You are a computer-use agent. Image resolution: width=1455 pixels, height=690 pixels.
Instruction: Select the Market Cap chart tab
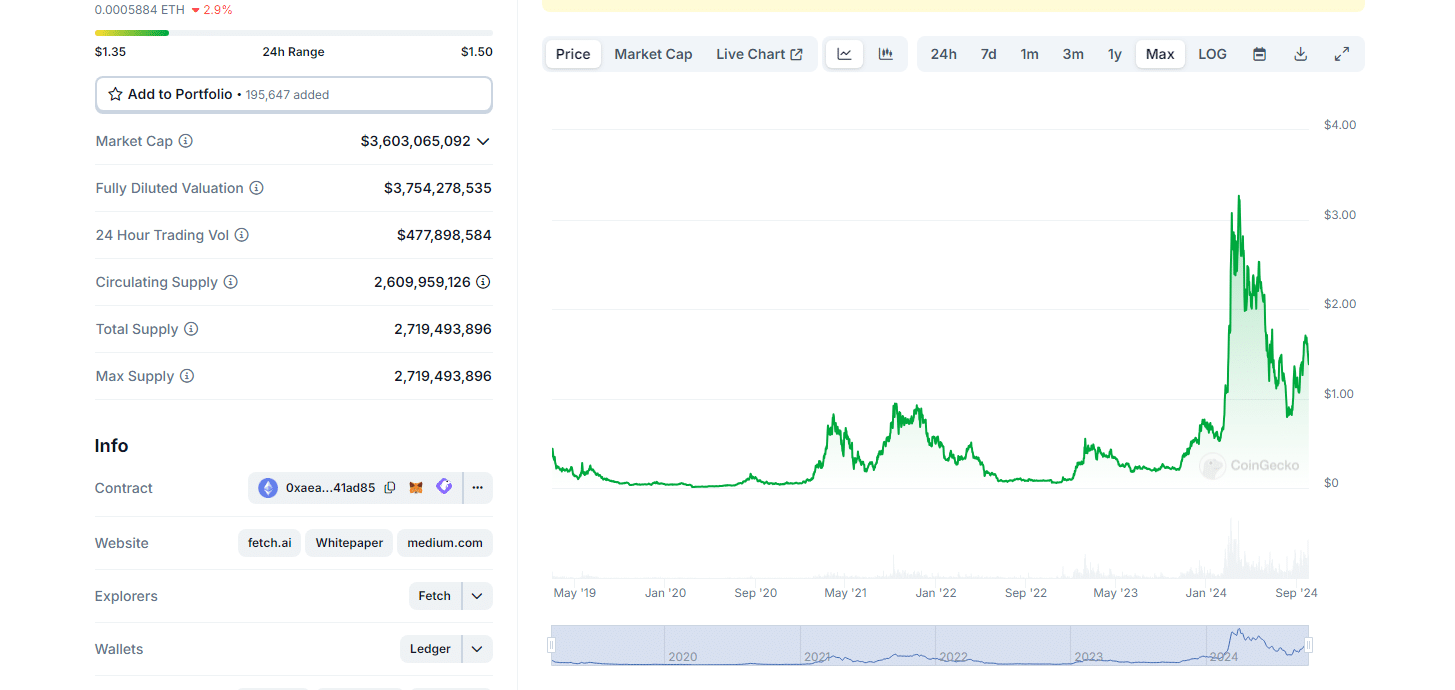tap(653, 54)
